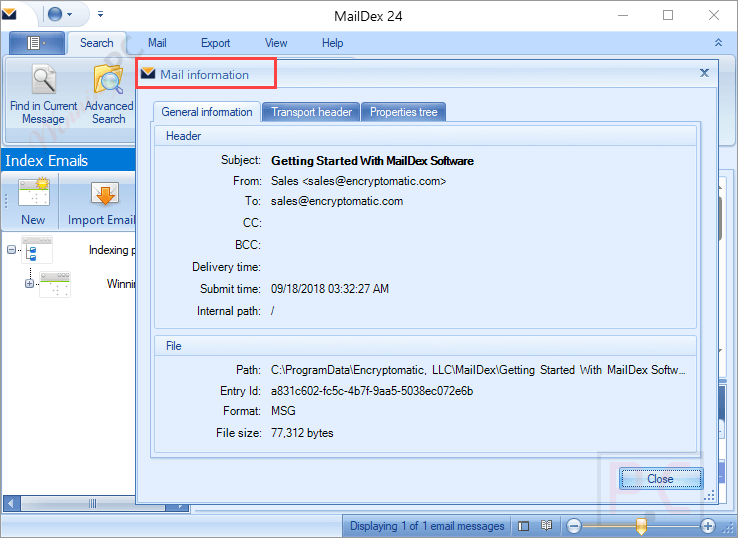This screenshot has width=738, height=538.
Task: Expand the Winni… child tree node
Action: click(29, 283)
